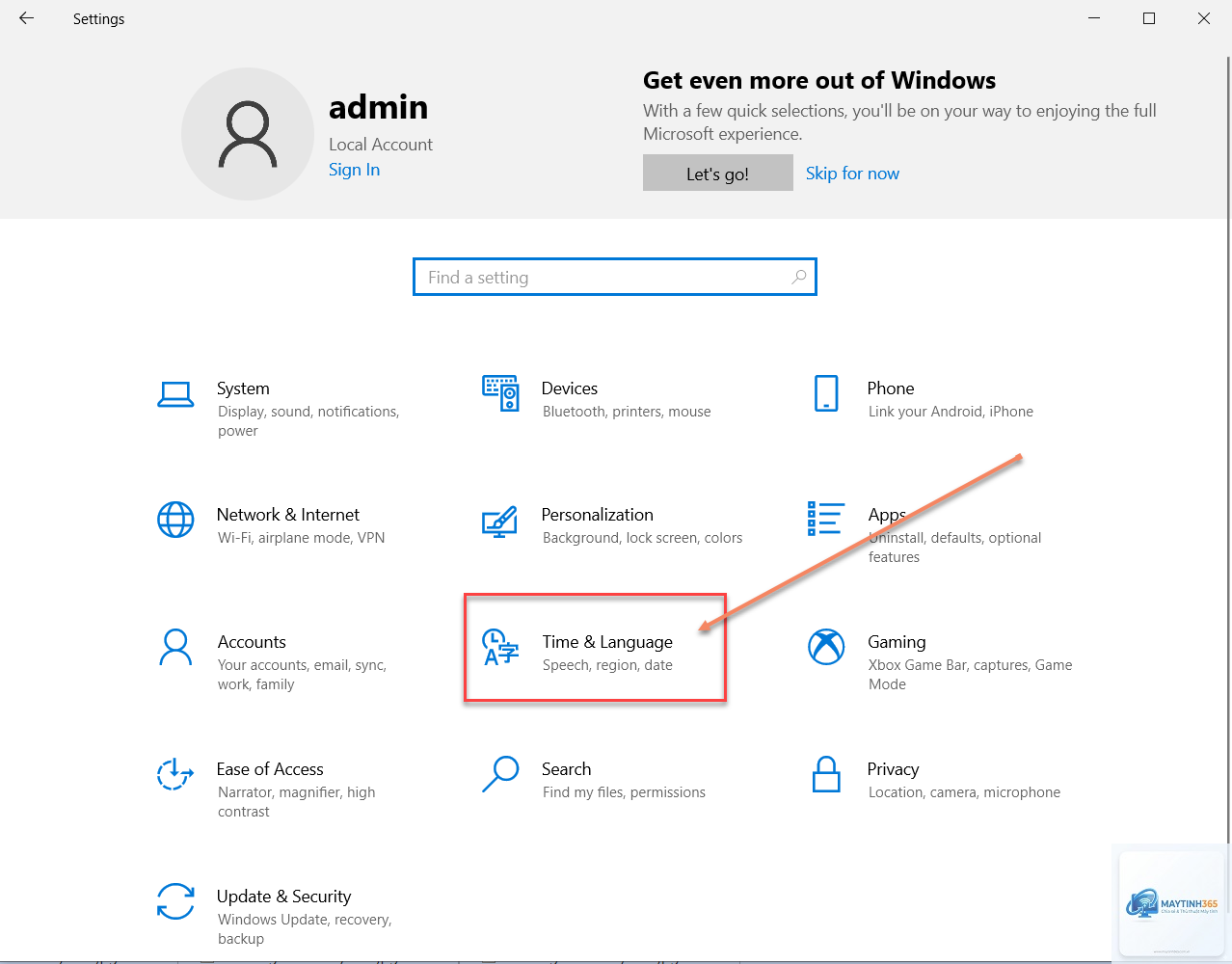Open the Apps category title
Image resolution: width=1232 pixels, height=964 pixels.
[887, 516]
